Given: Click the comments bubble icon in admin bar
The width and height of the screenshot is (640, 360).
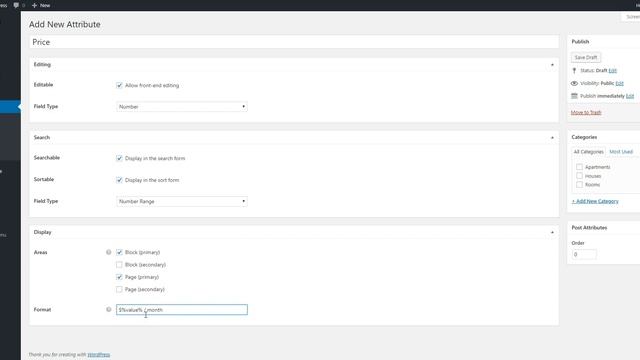Looking at the screenshot, I should point(16,5).
